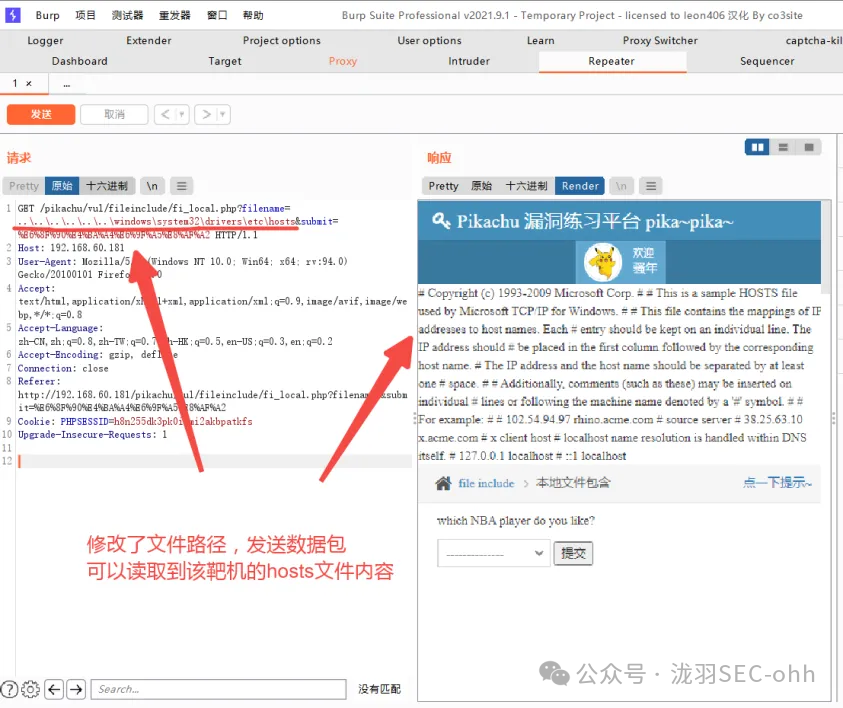Viewport: 843px width, 708px height.
Task: Switch to top-bottom split layout
Action: (x=783, y=147)
